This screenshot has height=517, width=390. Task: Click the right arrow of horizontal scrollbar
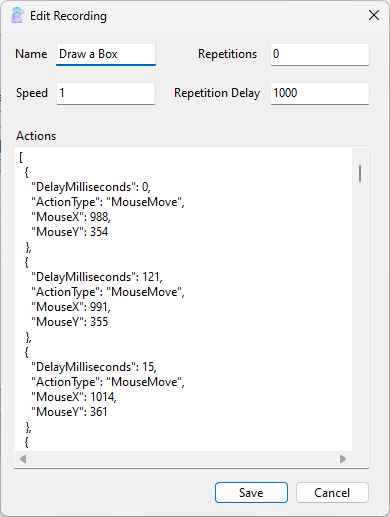(x=343, y=459)
